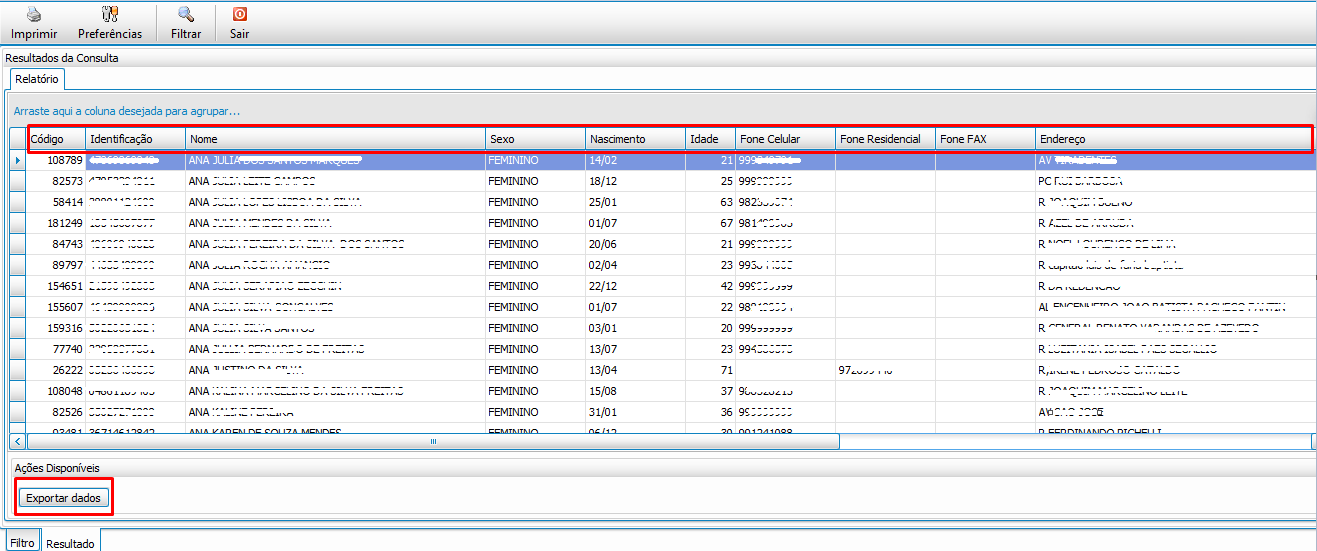Click birth date 13/04 cell
1317x551 pixels.
(x=635, y=370)
